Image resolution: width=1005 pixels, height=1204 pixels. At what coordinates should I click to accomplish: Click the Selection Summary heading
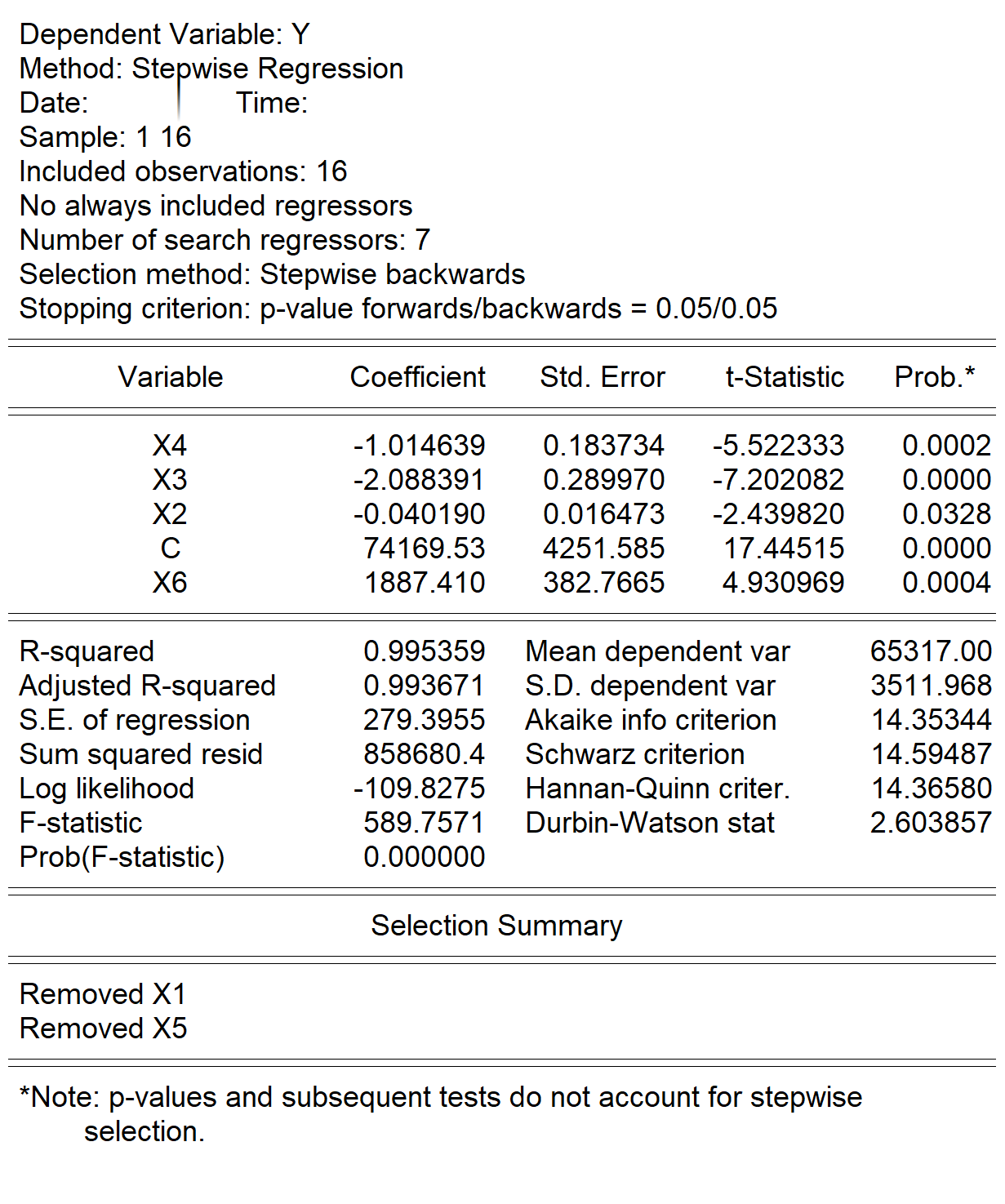coord(496,926)
